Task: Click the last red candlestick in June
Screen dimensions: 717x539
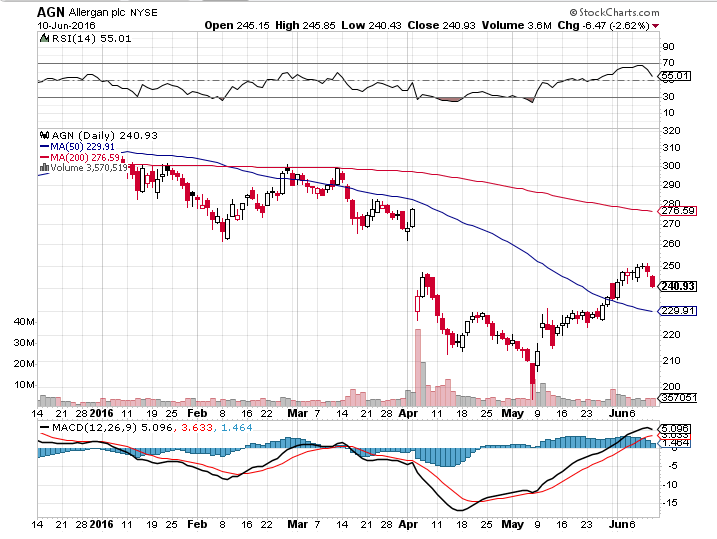Action: point(653,282)
